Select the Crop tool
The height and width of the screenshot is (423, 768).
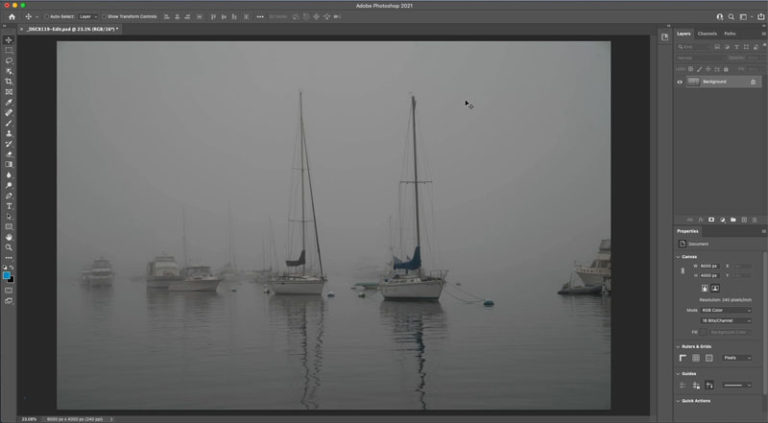[x=9, y=81]
